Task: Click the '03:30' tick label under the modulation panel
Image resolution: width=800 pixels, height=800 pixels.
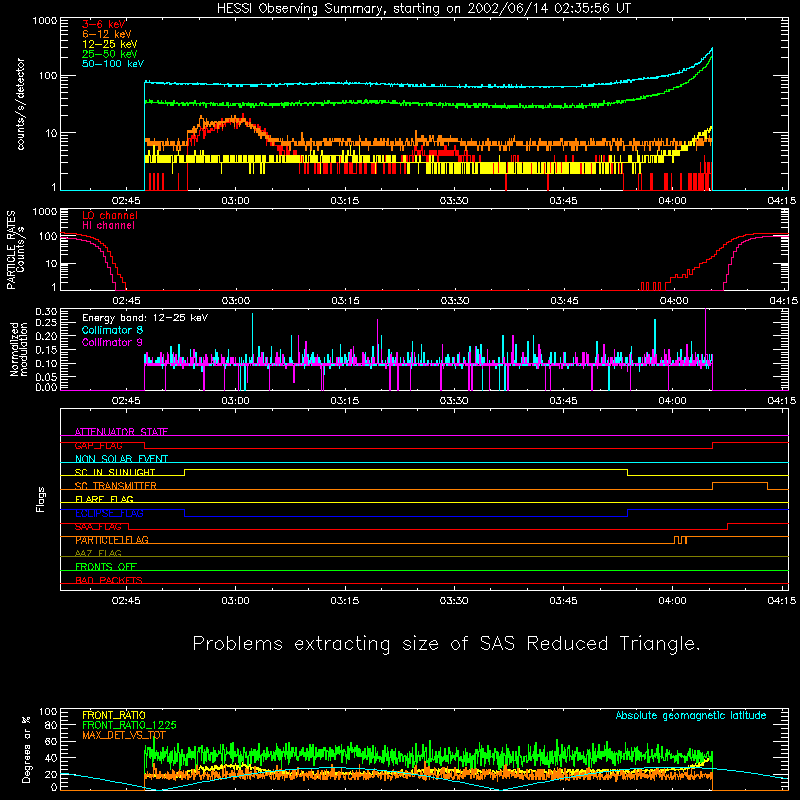Action: [454, 401]
